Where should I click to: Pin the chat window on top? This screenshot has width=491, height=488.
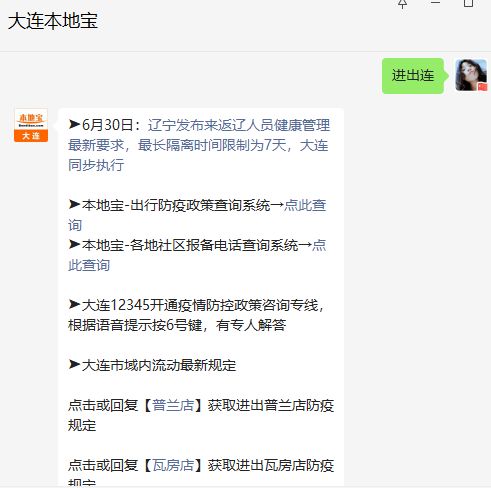click(403, 3)
